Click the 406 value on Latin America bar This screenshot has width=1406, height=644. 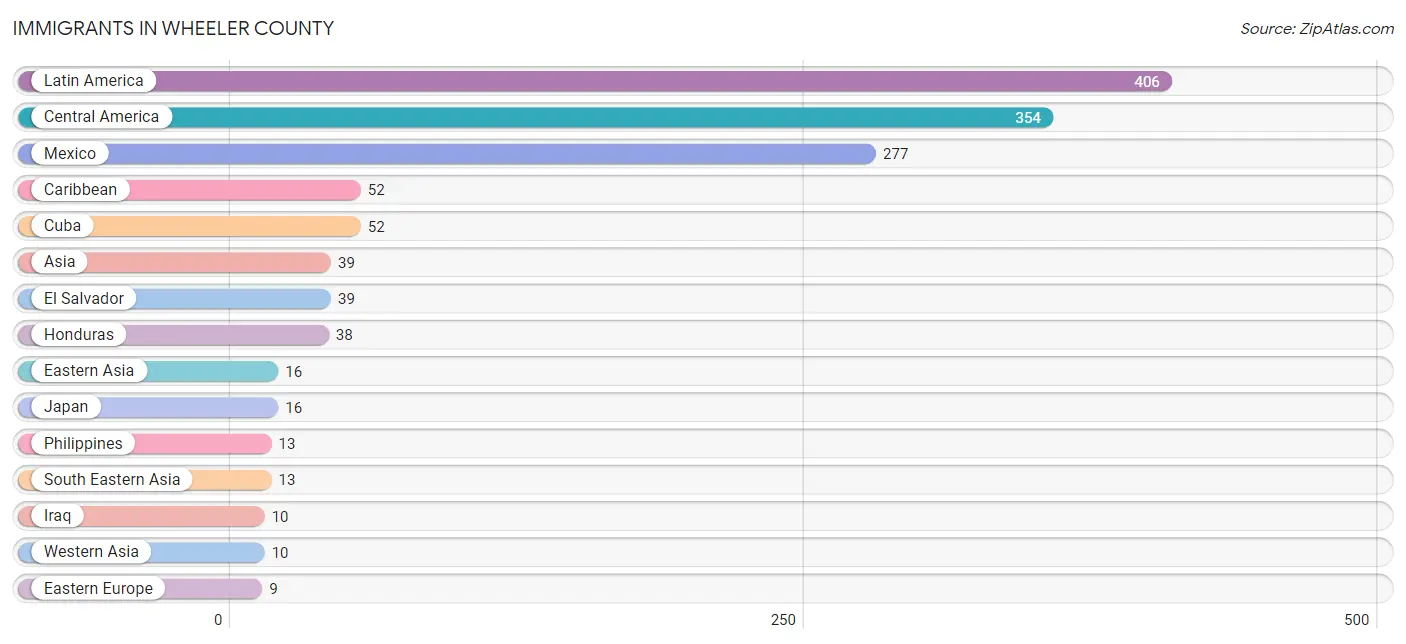1147,82
